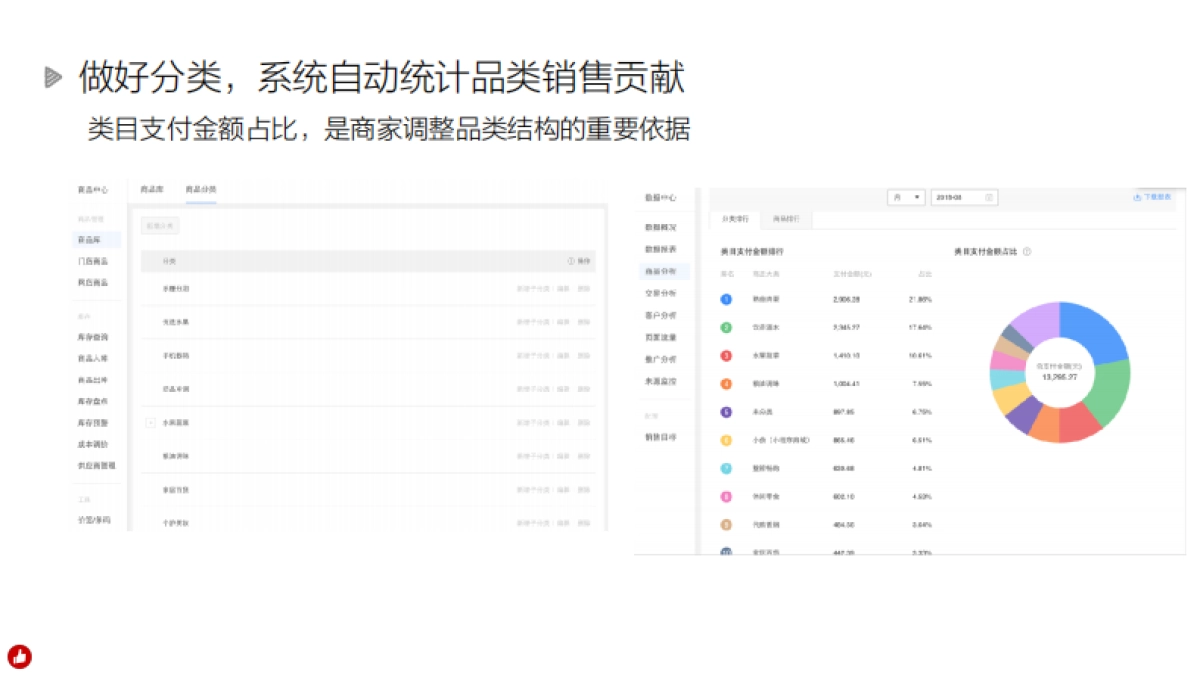Click the green rank 2 badge

coord(726,327)
